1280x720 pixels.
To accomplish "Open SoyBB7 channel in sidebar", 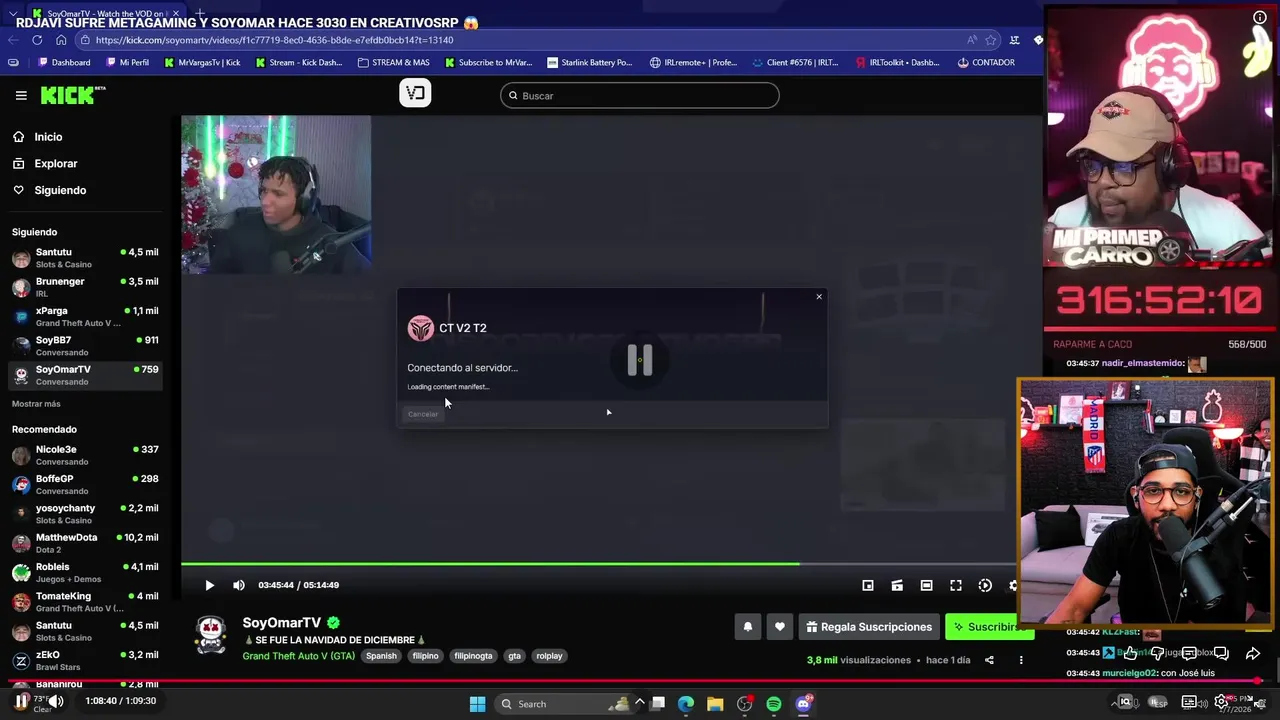I will click(85, 345).
